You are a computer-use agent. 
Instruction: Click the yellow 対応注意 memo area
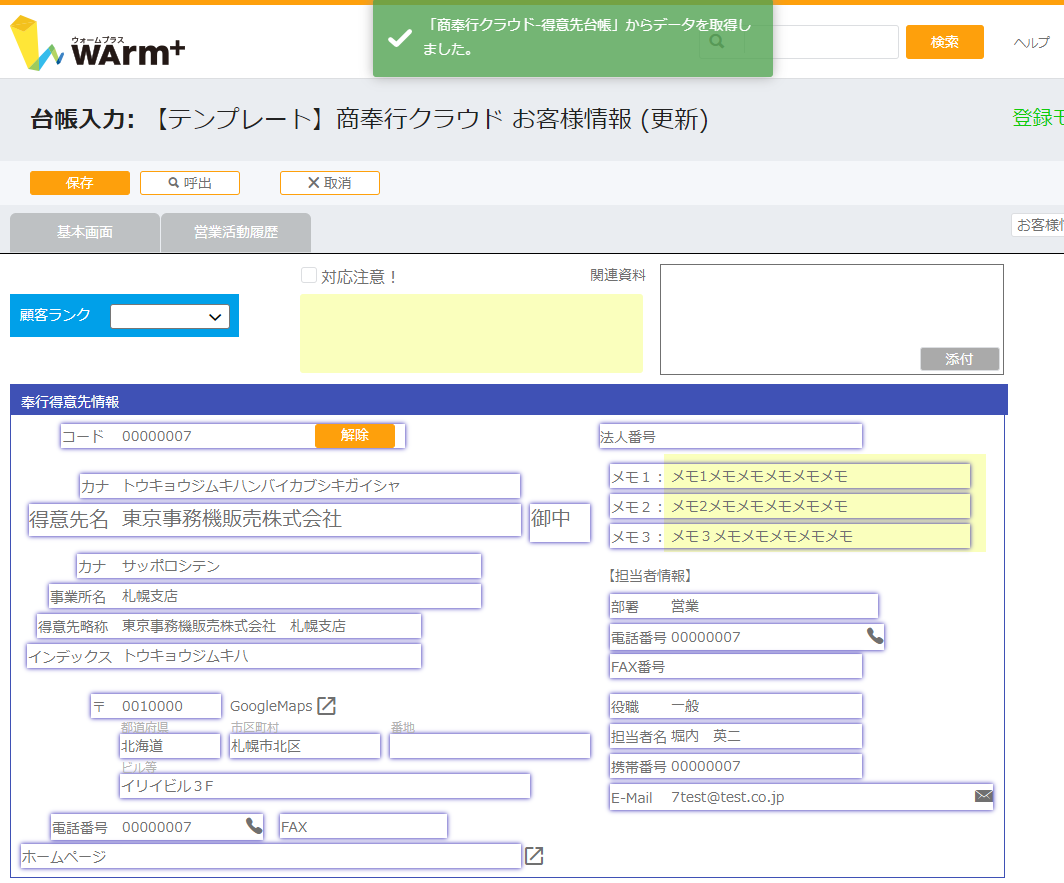tap(472, 333)
